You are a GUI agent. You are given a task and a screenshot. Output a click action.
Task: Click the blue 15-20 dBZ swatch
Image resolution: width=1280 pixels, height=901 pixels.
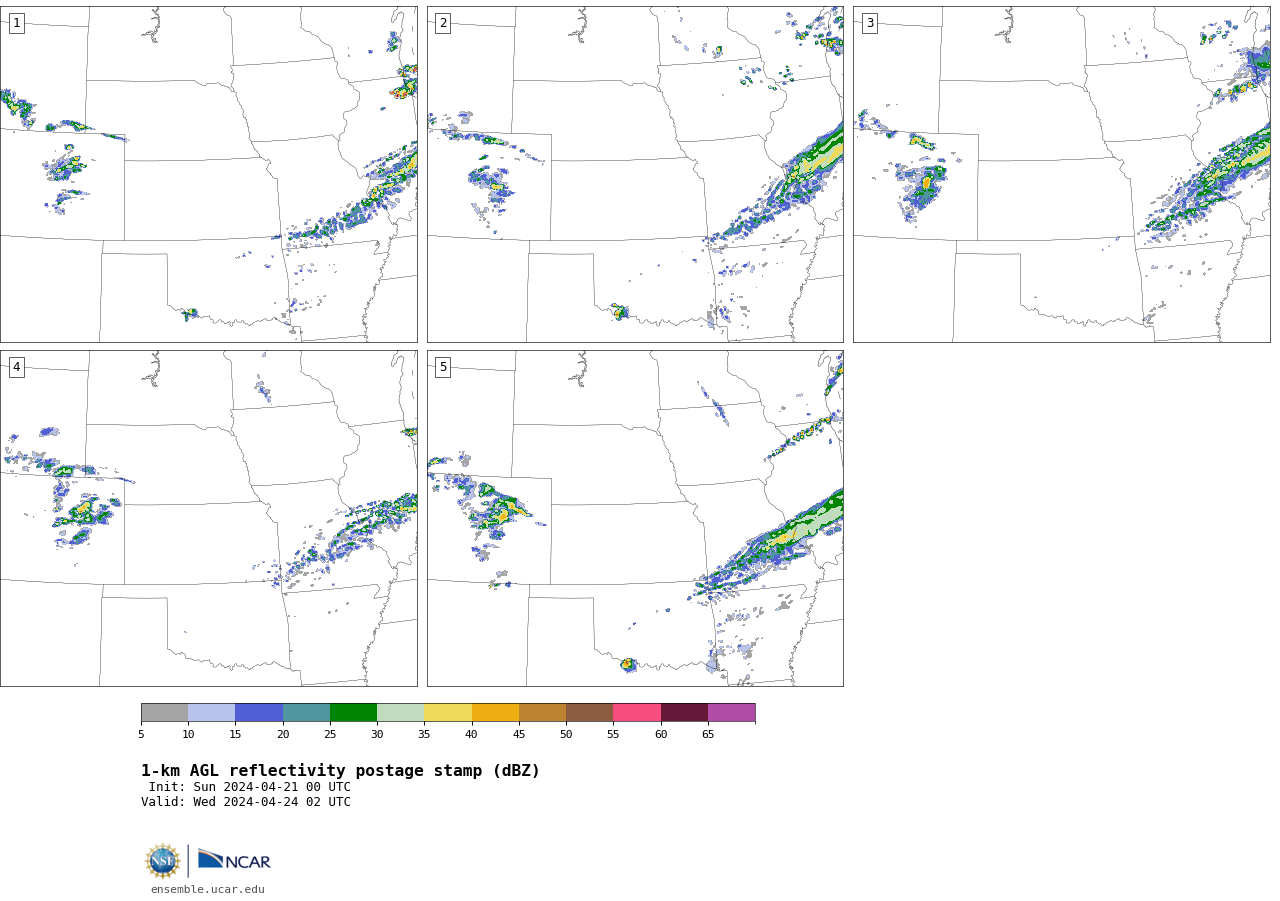pyautogui.click(x=259, y=712)
